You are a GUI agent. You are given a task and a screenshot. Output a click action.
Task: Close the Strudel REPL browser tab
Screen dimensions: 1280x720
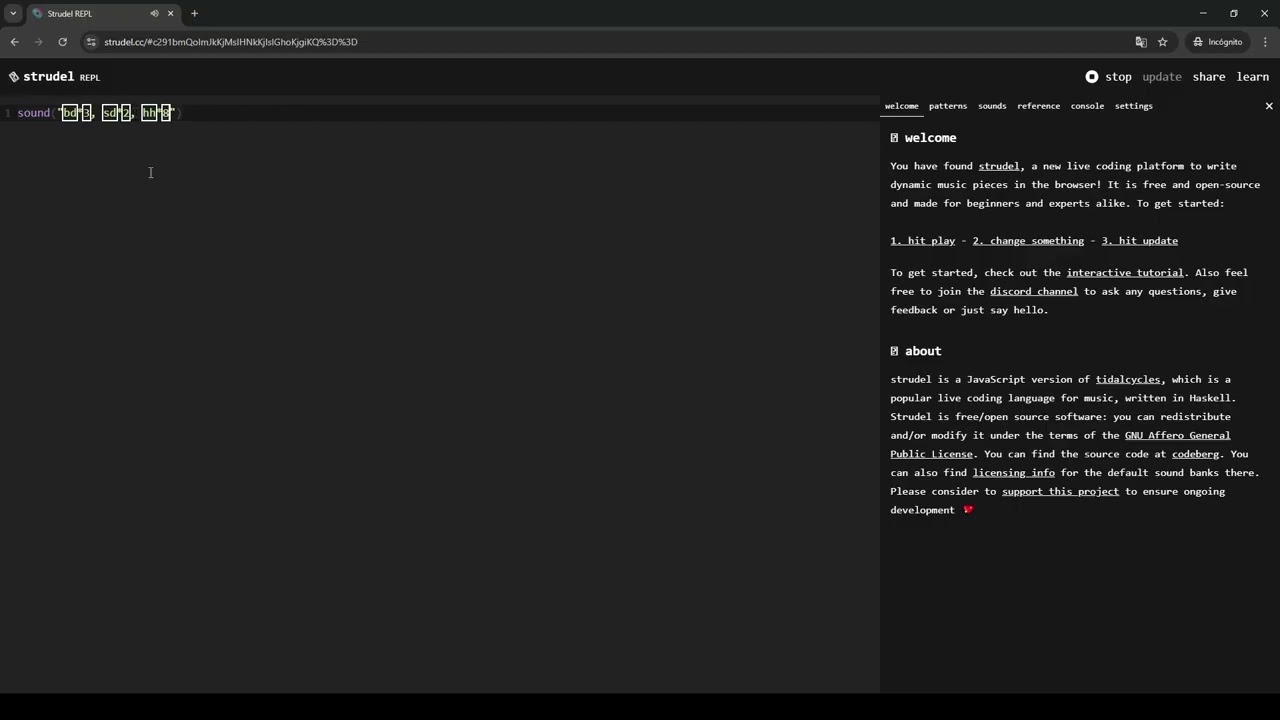(170, 14)
